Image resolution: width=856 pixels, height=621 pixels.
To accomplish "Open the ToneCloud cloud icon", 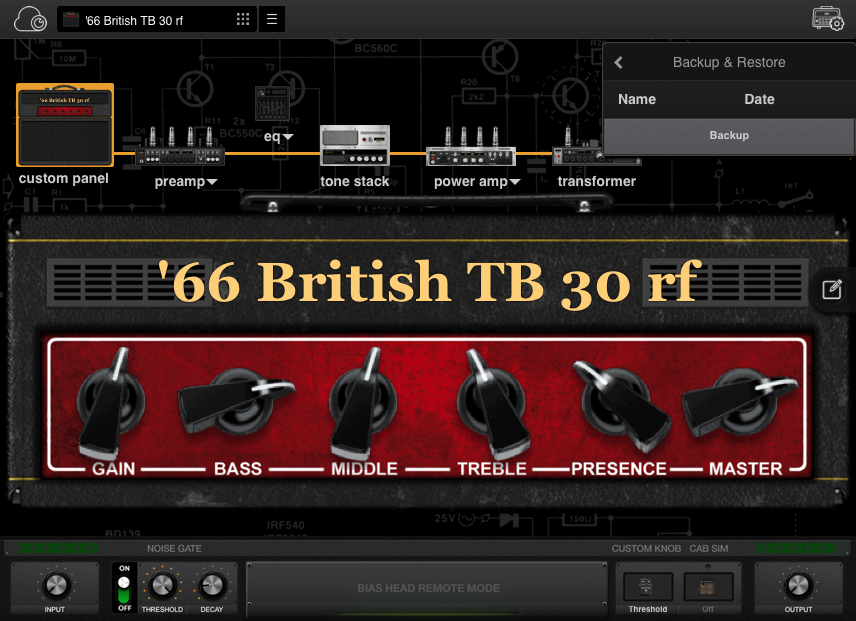I will tap(31, 19).
